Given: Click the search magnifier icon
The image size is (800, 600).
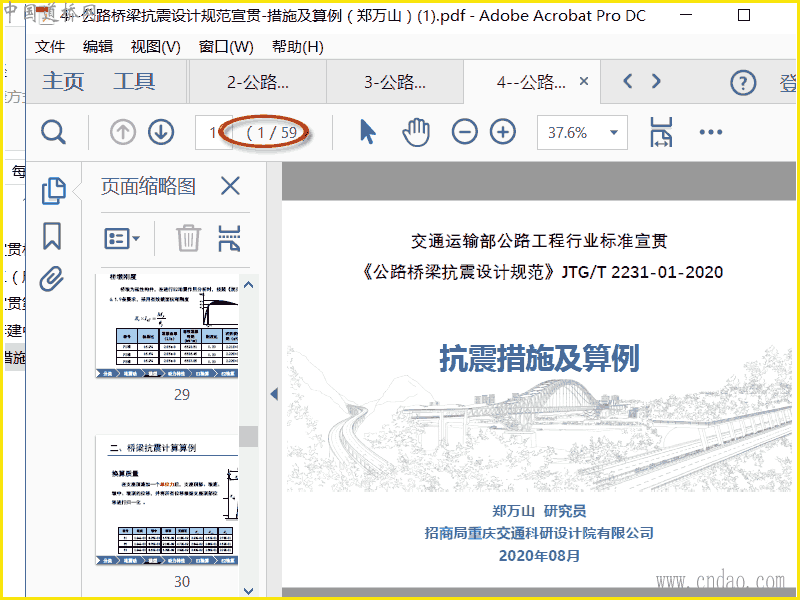Looking at the screenshot, I should coord(54,133).
